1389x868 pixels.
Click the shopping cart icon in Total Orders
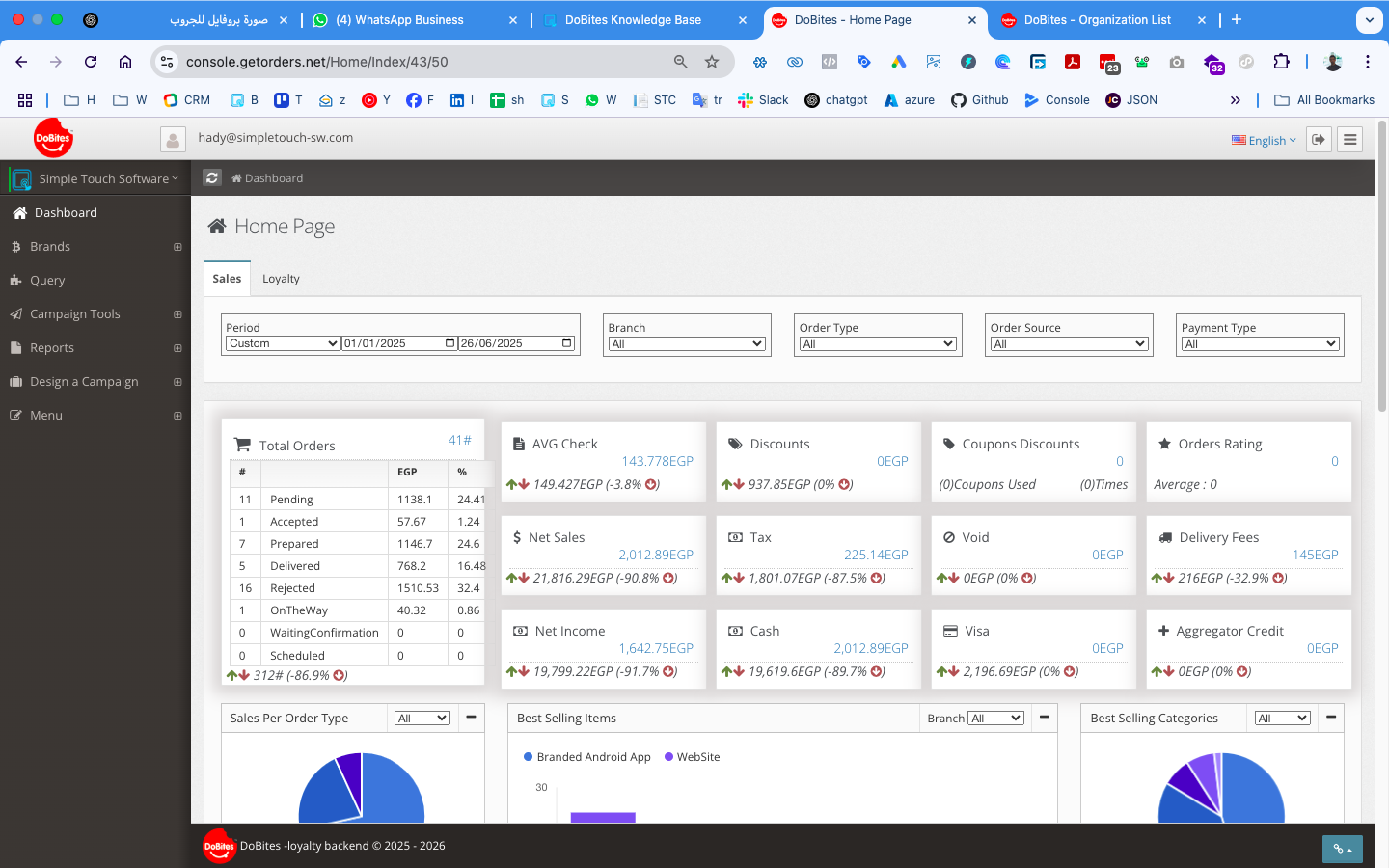click(x=242, y=446)
